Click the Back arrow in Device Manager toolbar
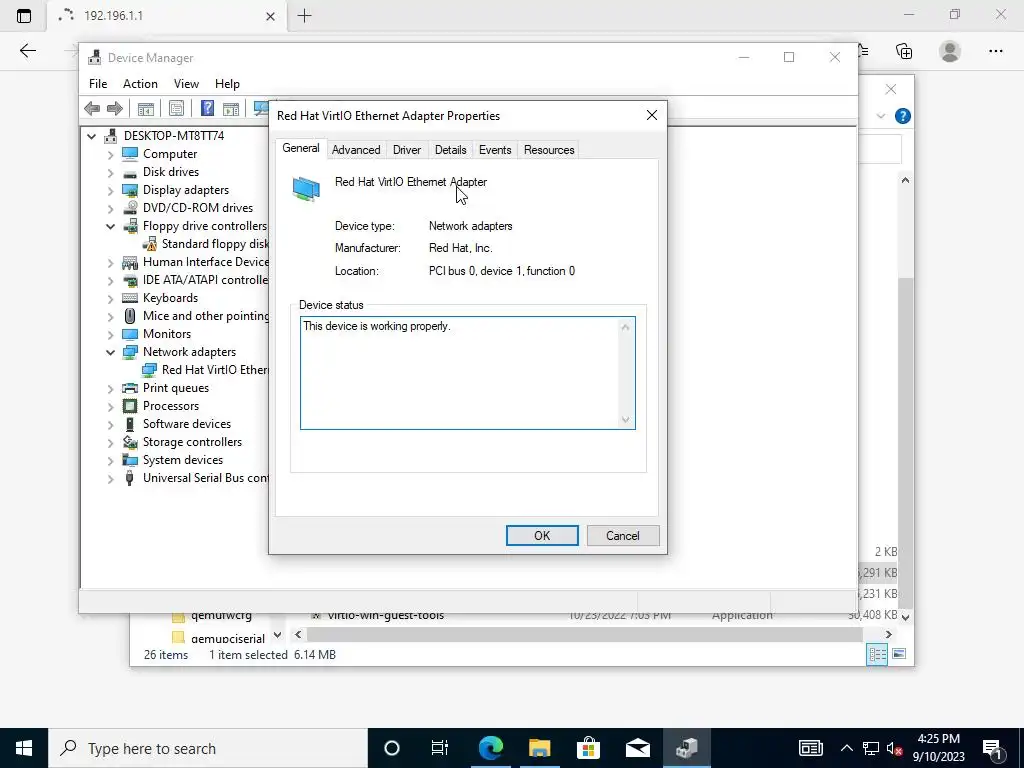The image size is (1024, 768). coord(92,108)
